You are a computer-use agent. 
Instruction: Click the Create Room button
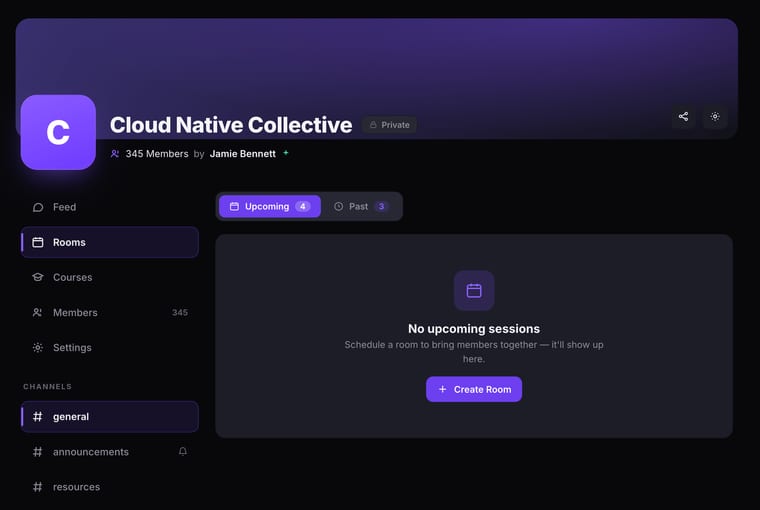tap(474, 389)
